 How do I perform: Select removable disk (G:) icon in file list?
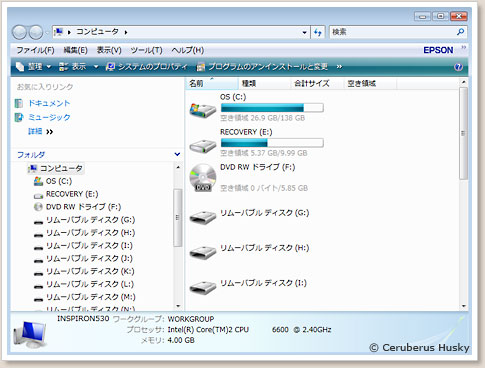(203, 218)
